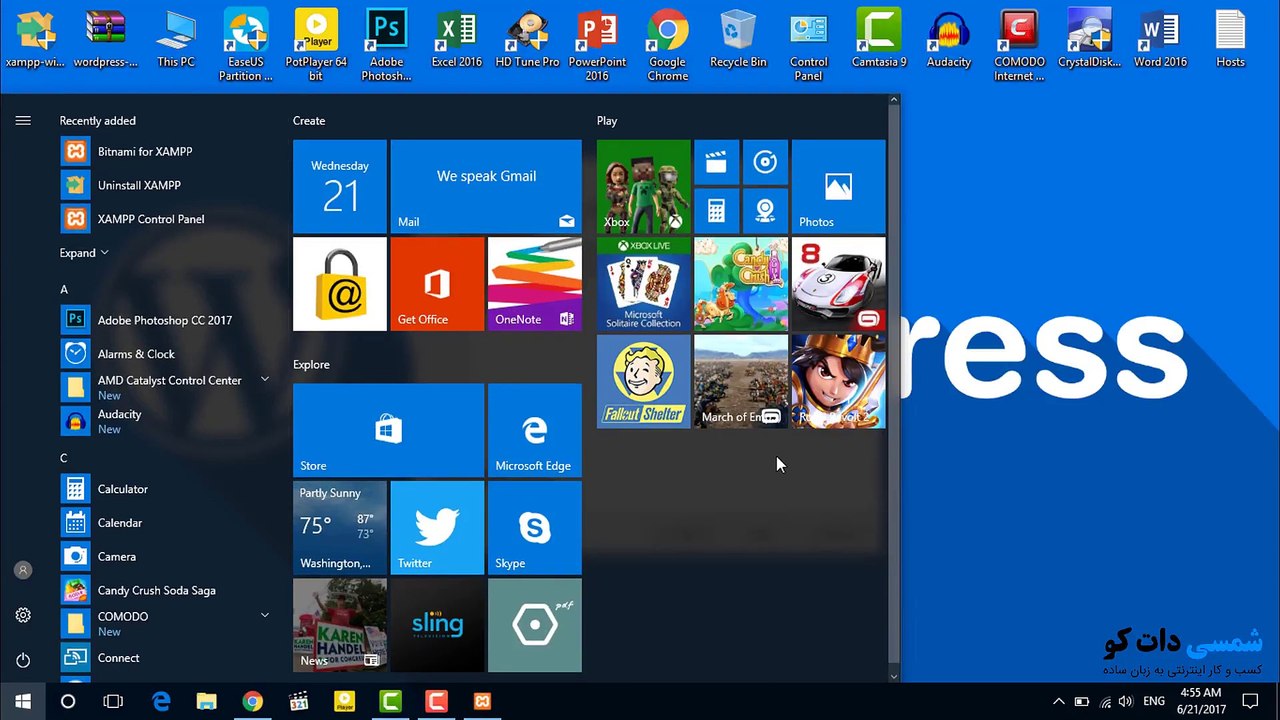Open the News tile
Viewport: 1280px width, 720px height.
coord(340,625)
